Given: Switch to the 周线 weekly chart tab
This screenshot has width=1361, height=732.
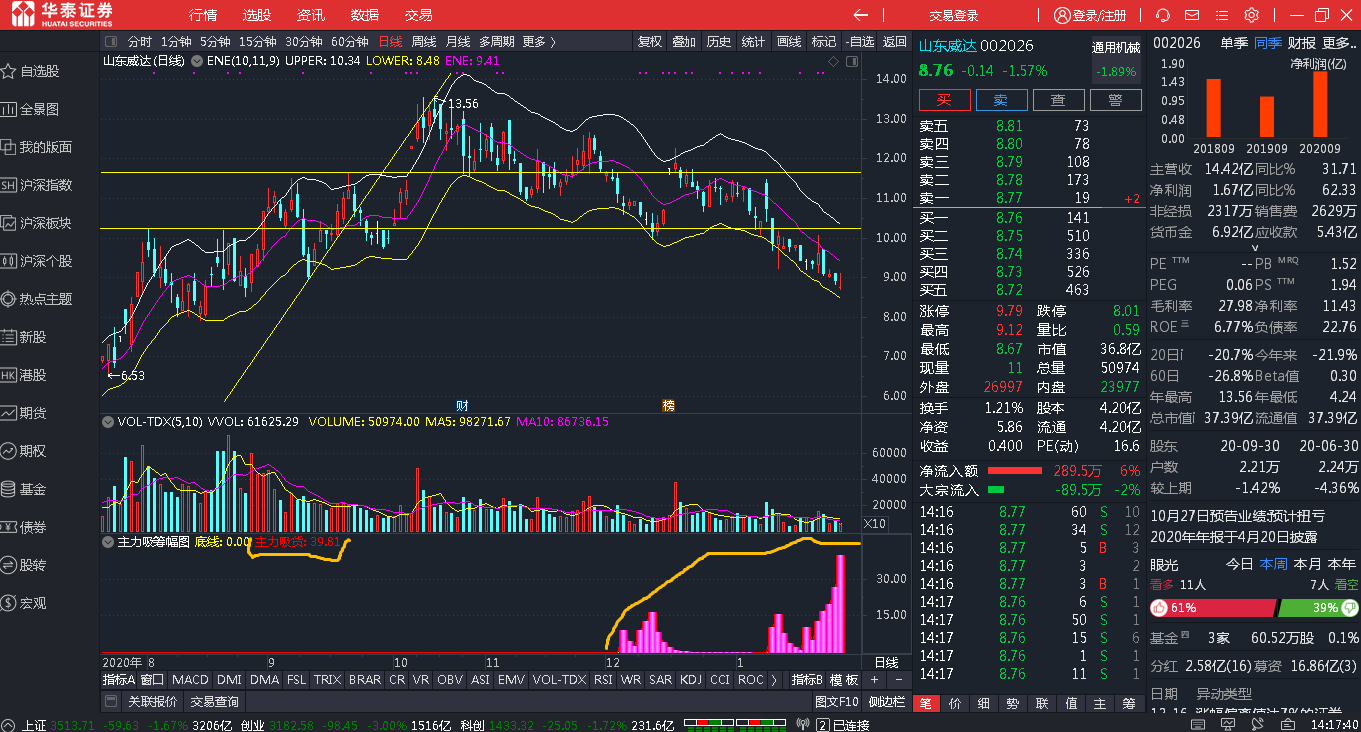Looking at the screenshot, I should coord(424,41).
